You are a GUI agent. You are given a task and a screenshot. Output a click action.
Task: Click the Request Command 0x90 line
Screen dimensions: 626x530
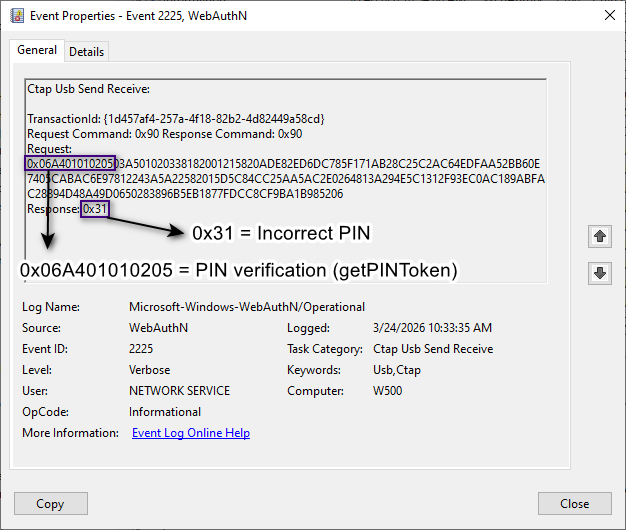[x=164, y=134]
